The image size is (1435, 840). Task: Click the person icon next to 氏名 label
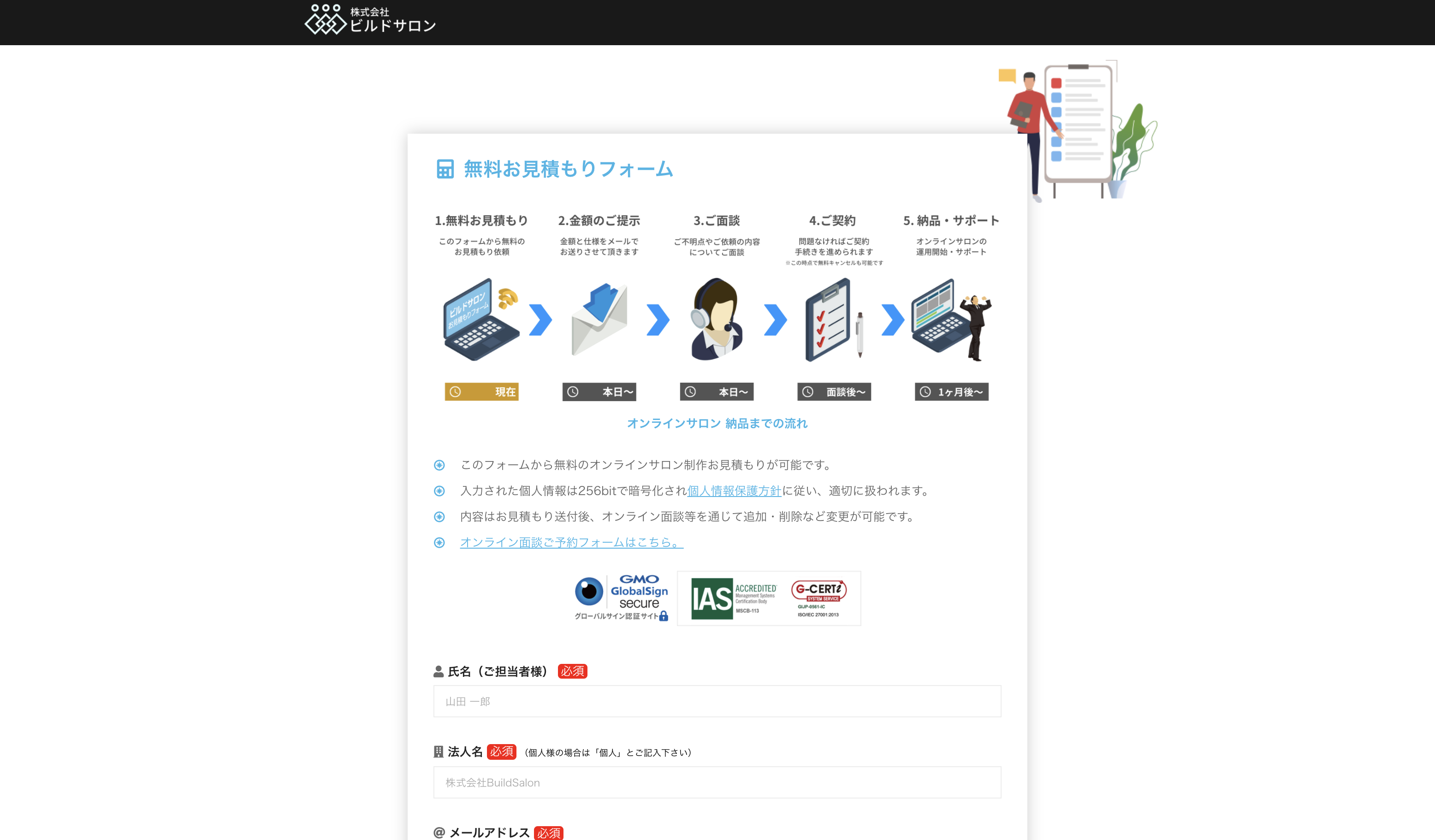(438, 671)
